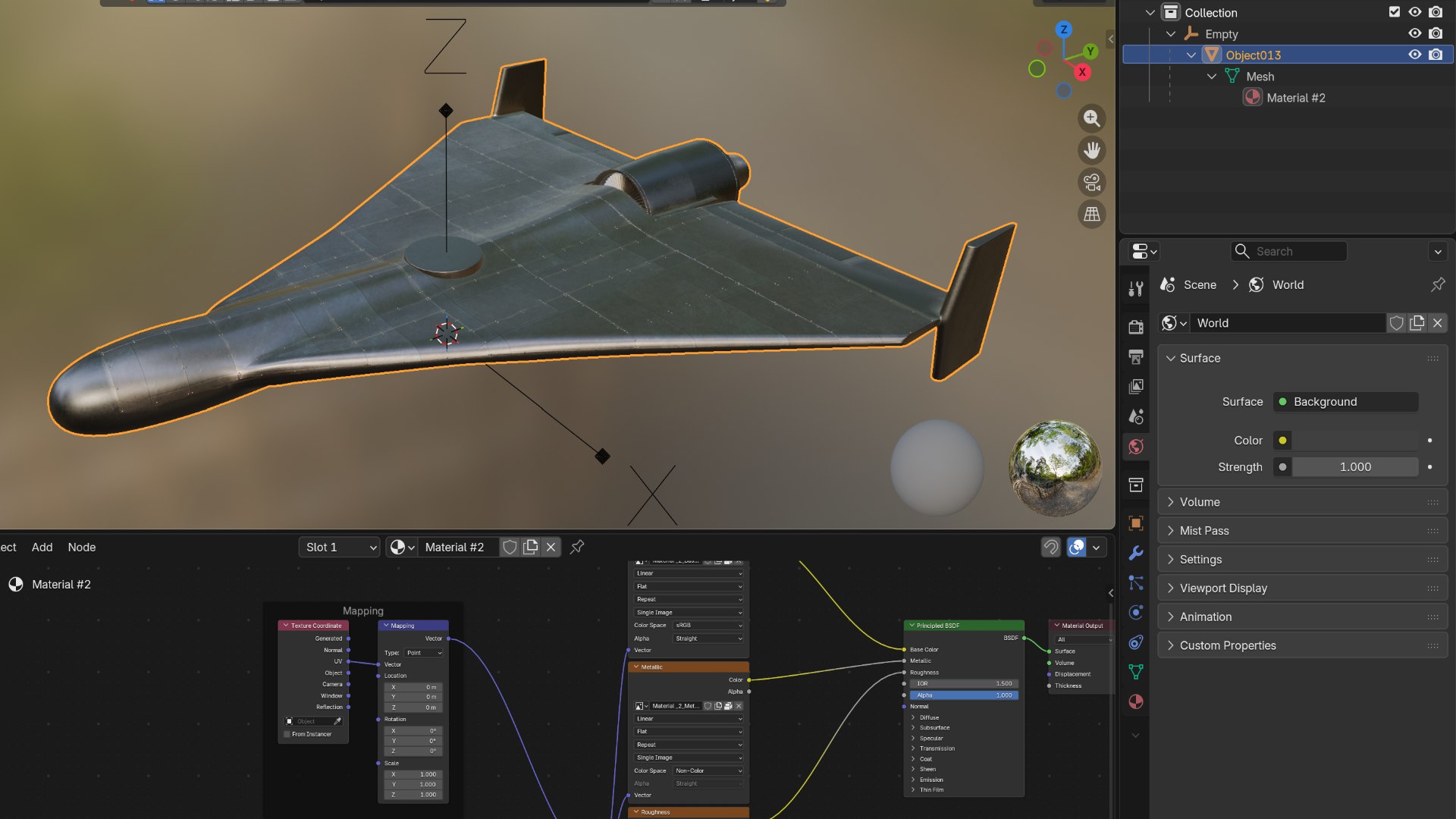Open the Modifiers properties tab
The image size is (1456, 819).
tap(1136, 553)
